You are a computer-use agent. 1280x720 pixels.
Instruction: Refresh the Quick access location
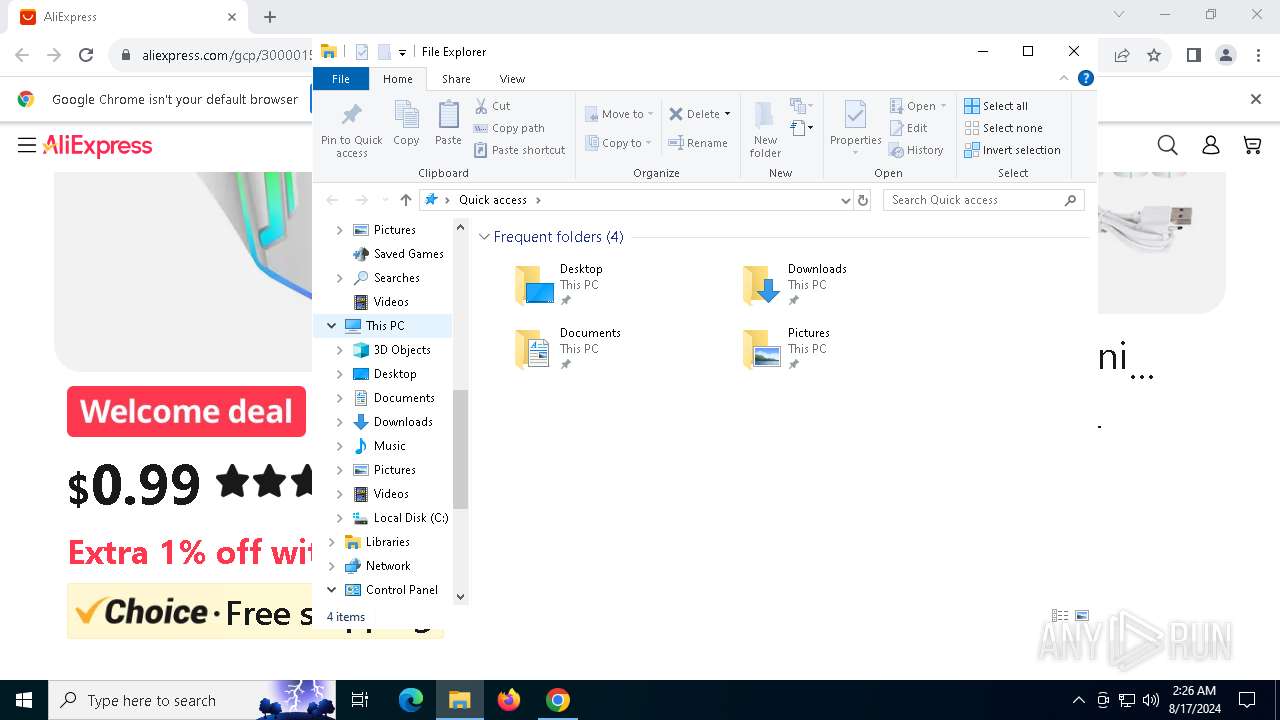[863, 200]
